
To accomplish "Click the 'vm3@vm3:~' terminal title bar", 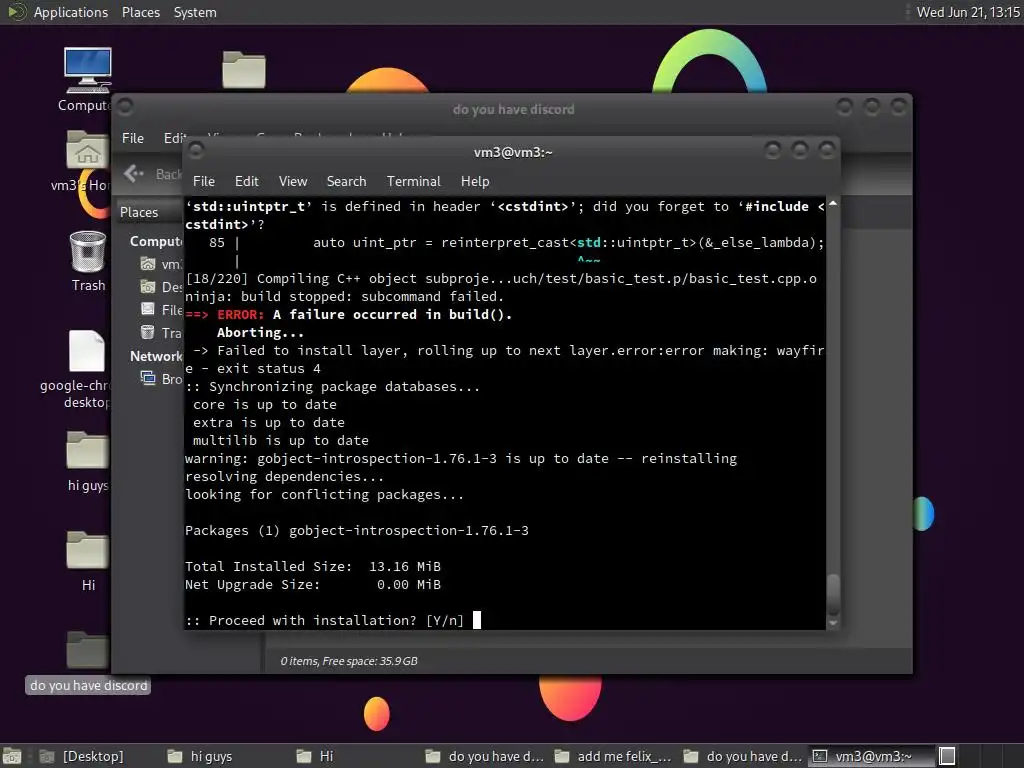I will tap(513, 152).
